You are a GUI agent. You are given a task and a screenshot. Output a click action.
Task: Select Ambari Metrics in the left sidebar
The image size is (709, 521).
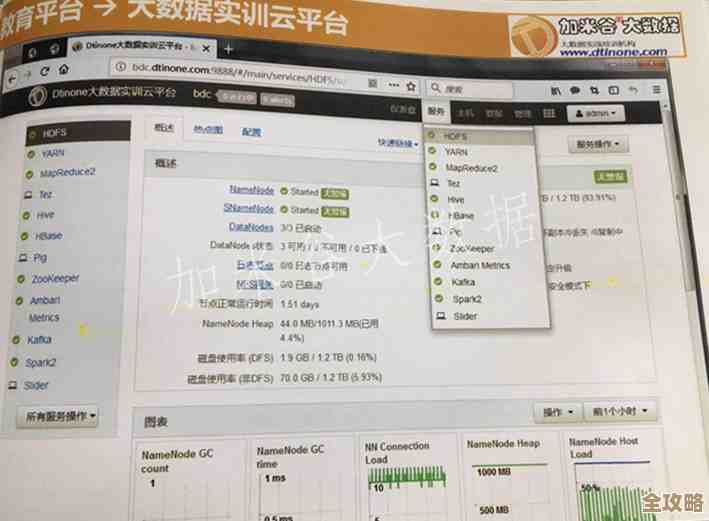tap(44, 308)
